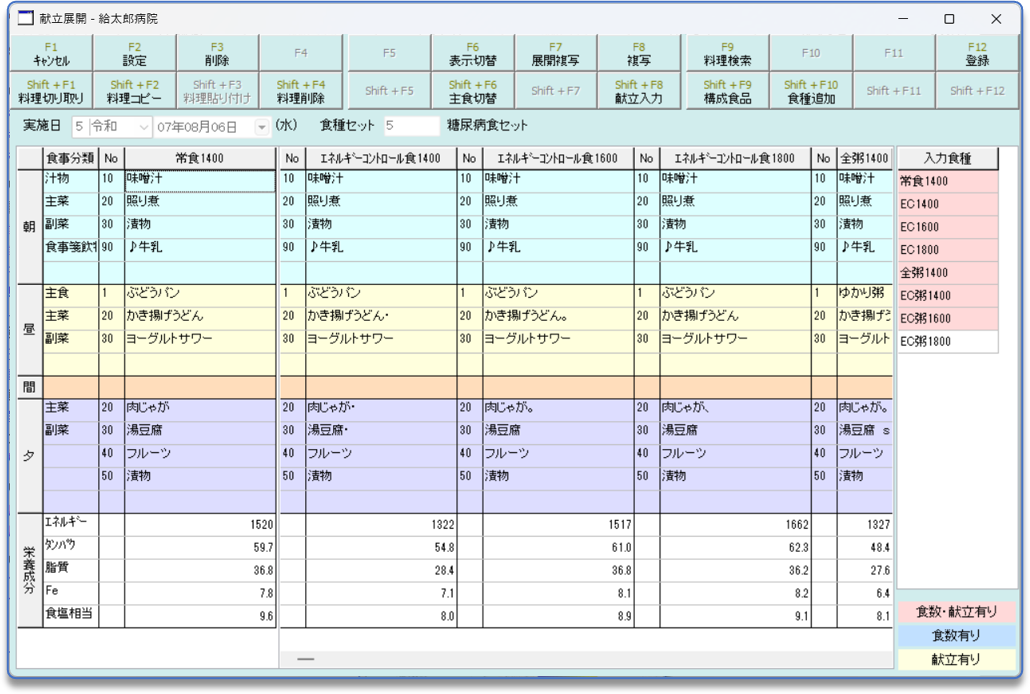Add a food type via 食種追加 (Shift+F10)
The height and width of the screenshot is (694, 1030).
point(810,89)
